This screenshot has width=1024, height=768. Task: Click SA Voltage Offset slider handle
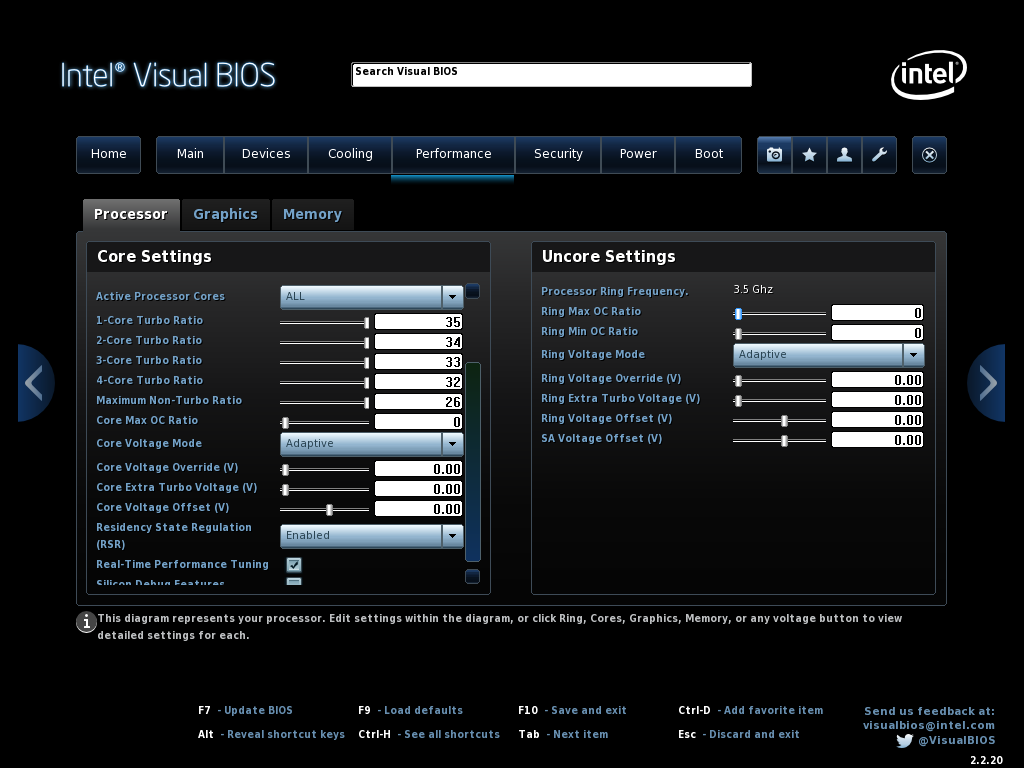tap(784, 441)
